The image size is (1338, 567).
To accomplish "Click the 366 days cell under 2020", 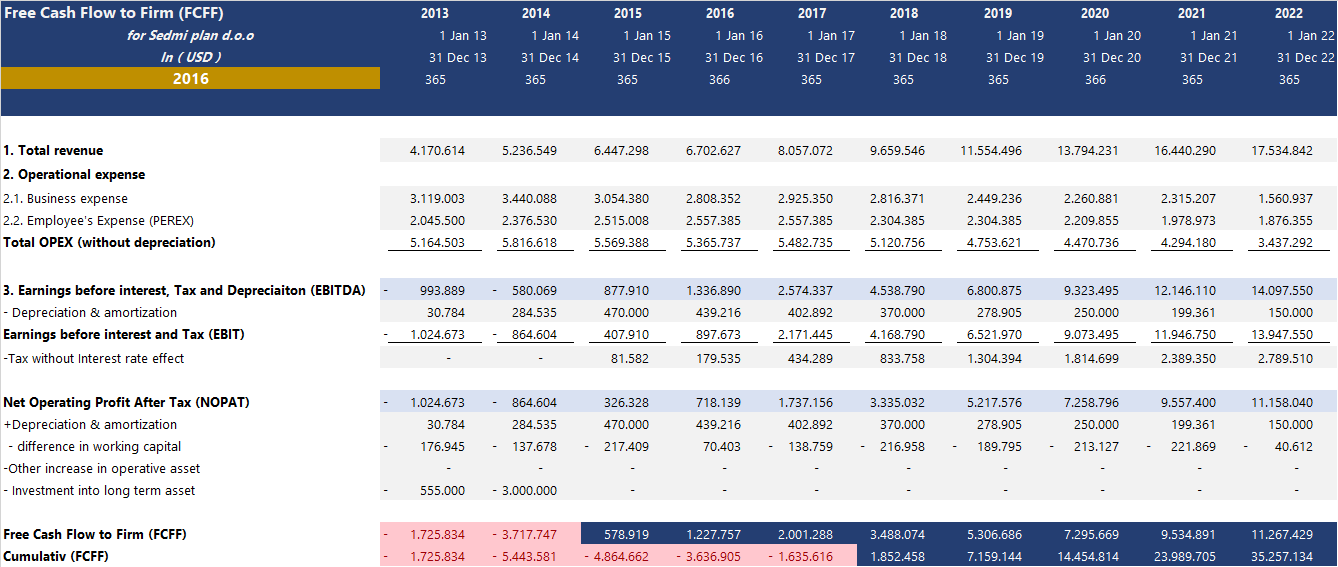I will coord(1095,80).
